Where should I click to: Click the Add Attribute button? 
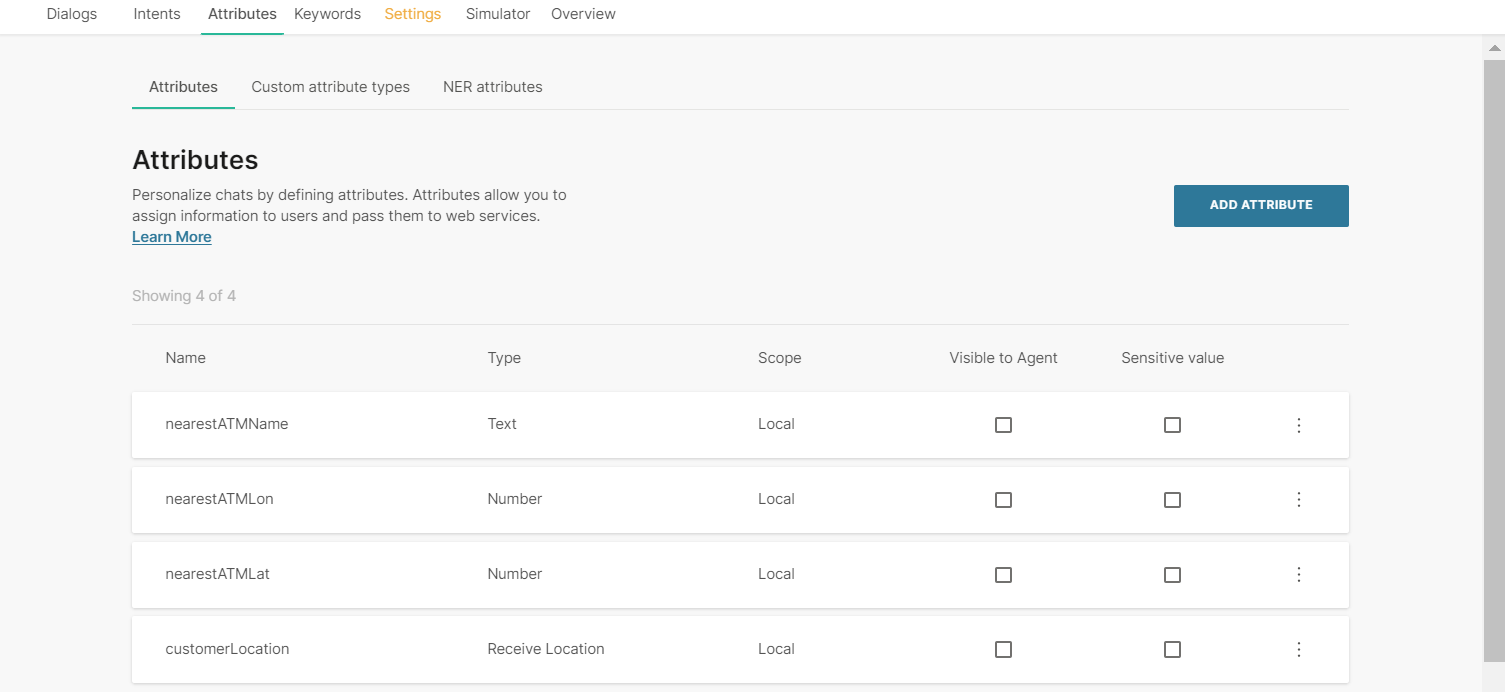tap(1260, 205)
